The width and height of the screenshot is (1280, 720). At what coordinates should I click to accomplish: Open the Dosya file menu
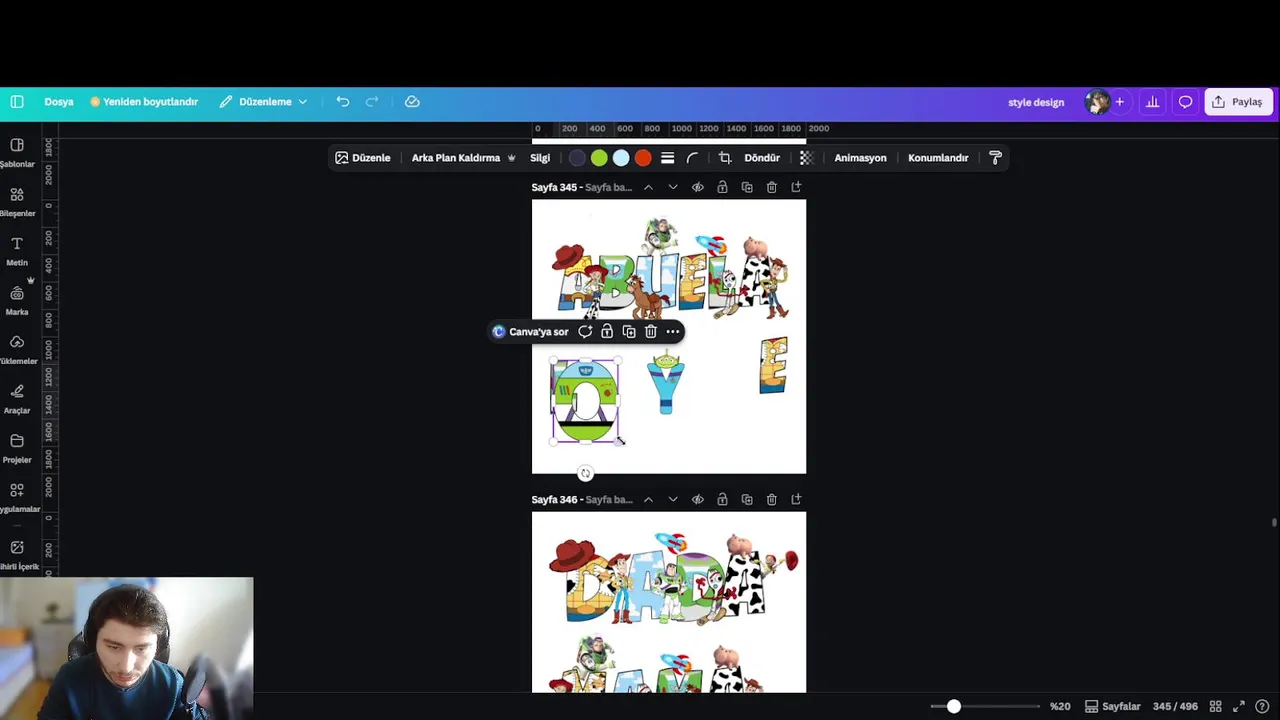click(x=59, y=102)
